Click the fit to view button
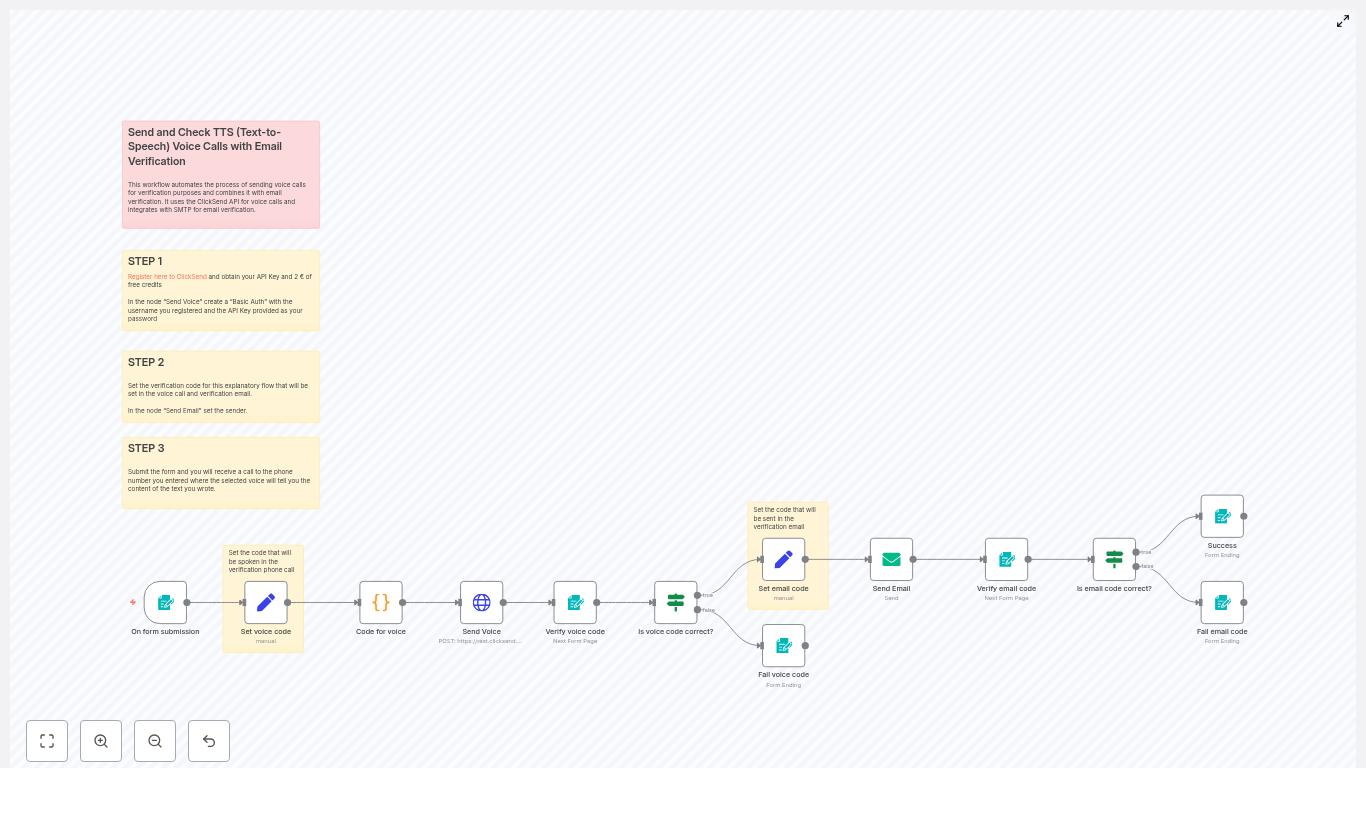The width and height of the screenshot is (1366, 814). [47, 741]
